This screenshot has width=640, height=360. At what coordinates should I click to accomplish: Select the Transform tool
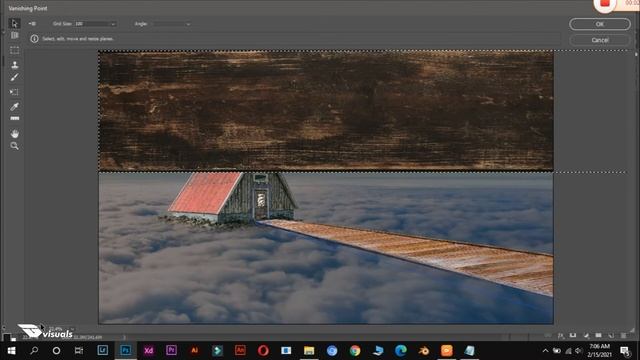(x=15, y=92)
